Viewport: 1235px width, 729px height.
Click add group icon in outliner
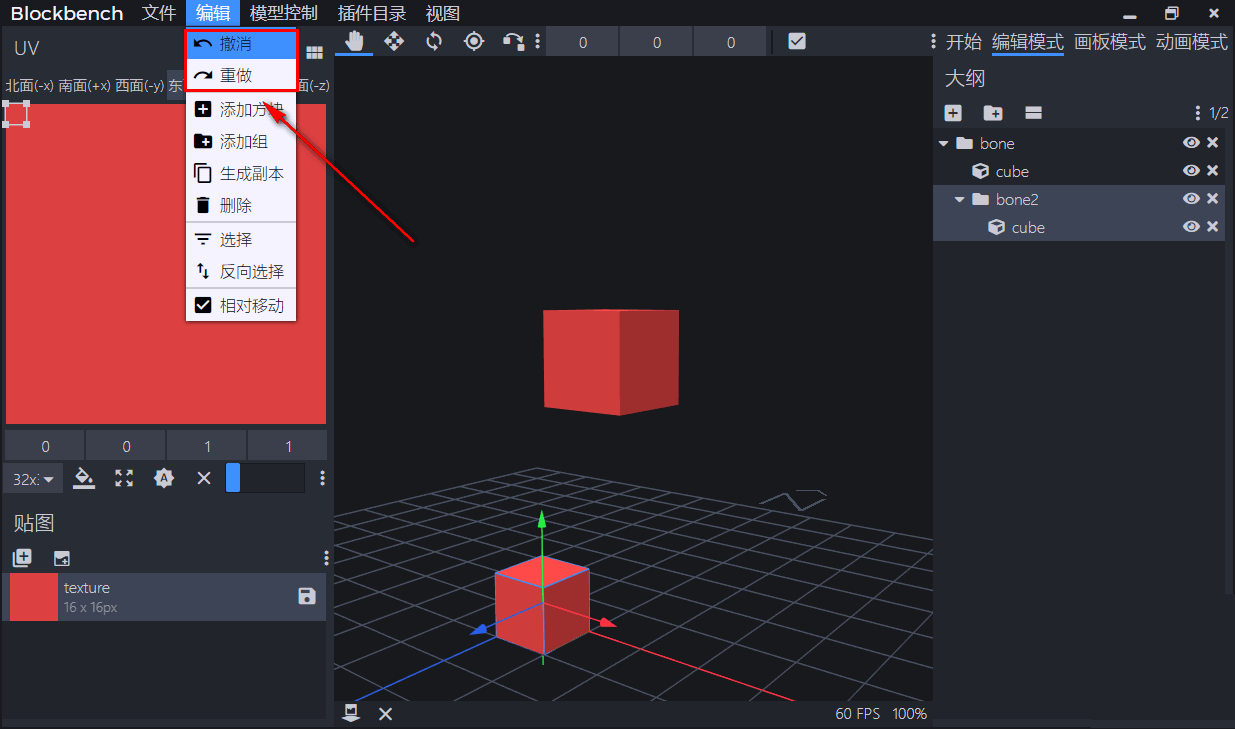pos(993,113)
